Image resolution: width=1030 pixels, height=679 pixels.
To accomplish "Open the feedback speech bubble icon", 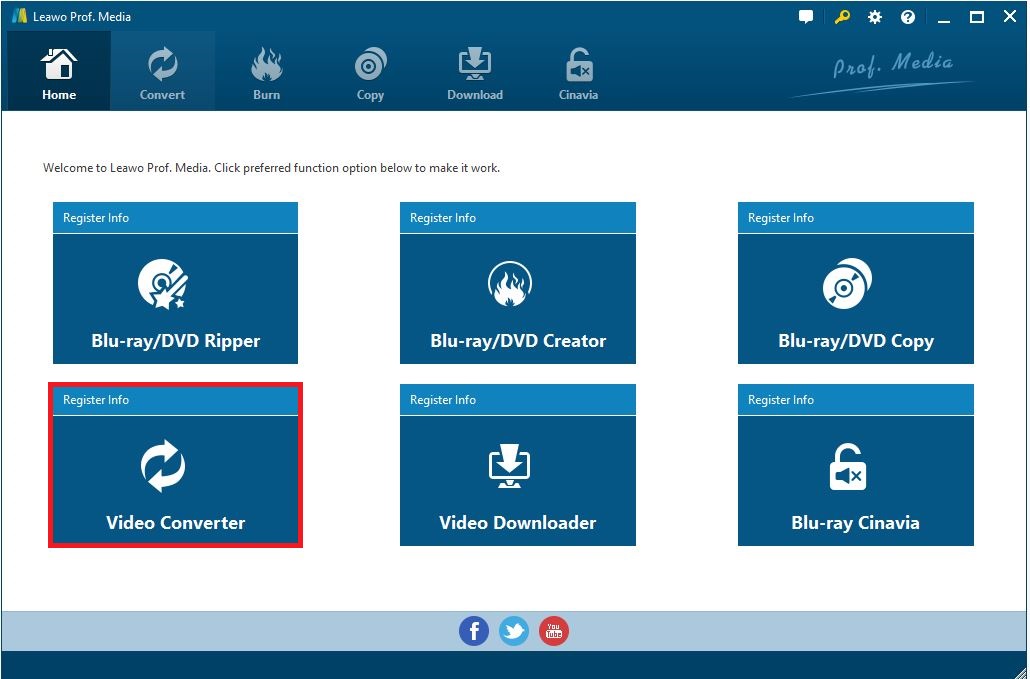I will pyautogui.click(x=806, y=17).
